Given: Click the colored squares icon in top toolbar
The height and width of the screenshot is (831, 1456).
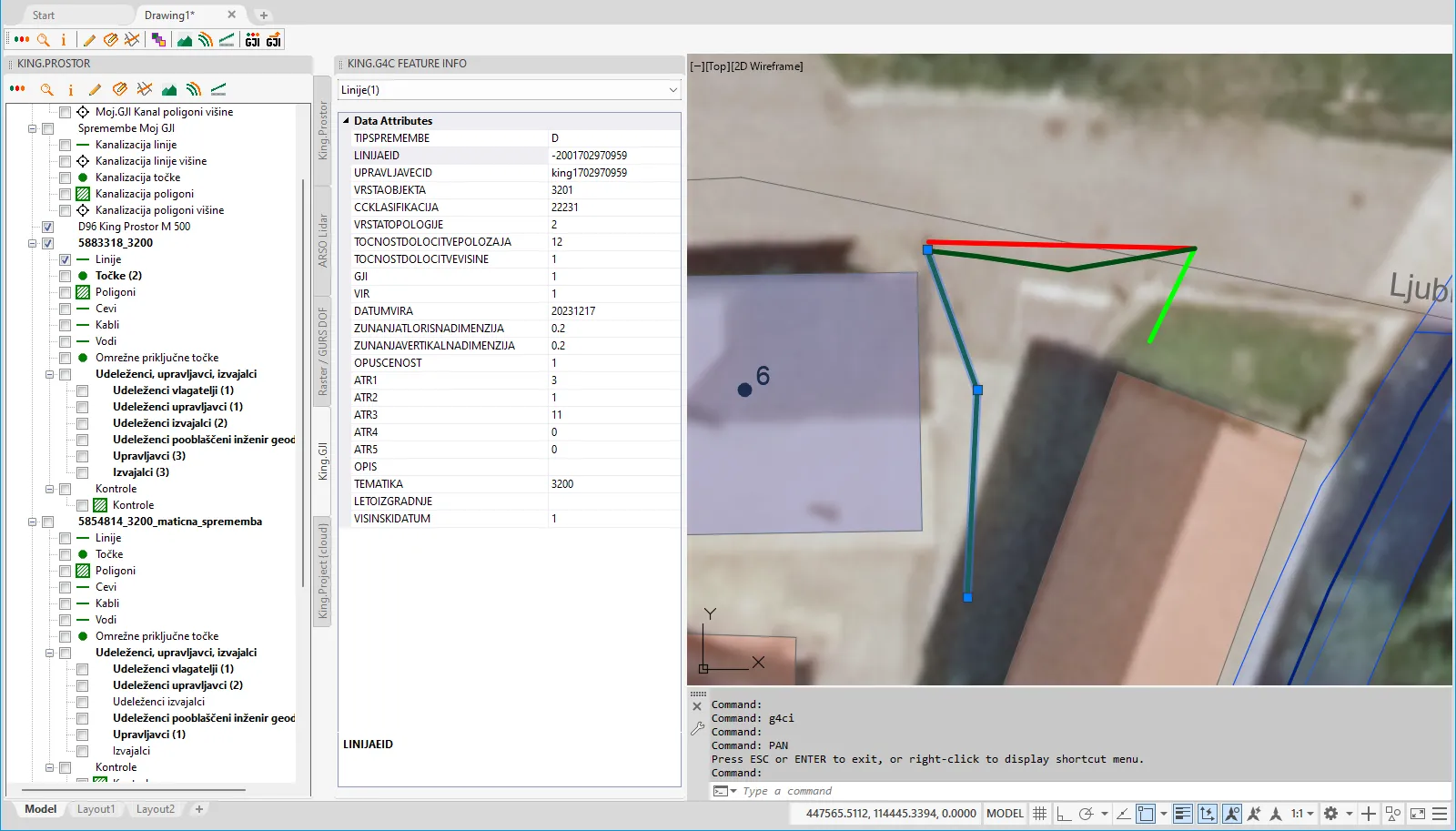Looking at the screenshot, I should coord(159,40).
